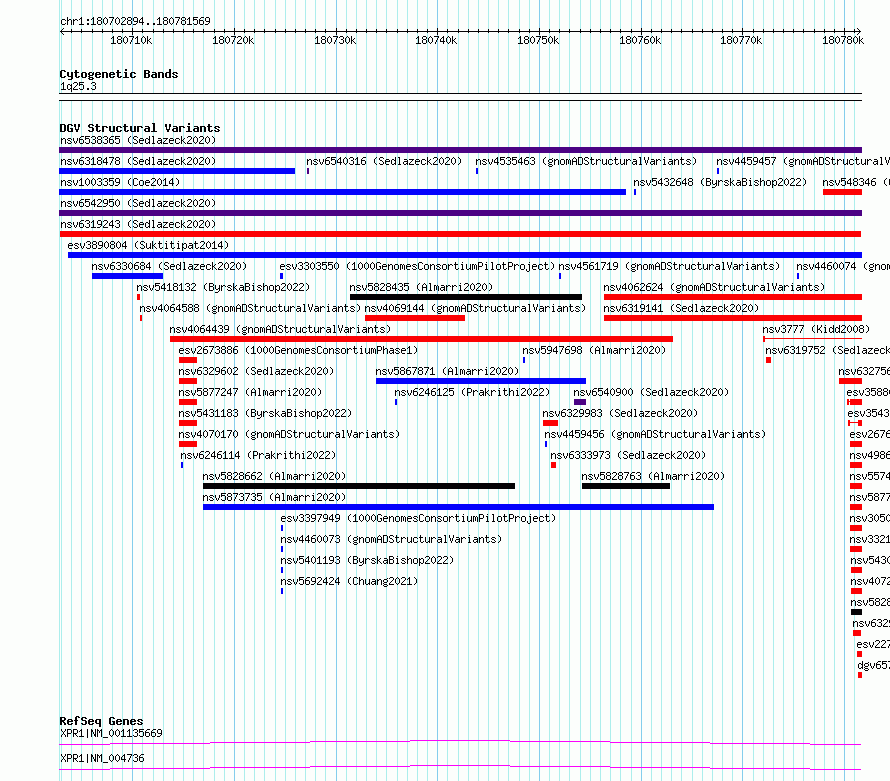Select the nsv5828435 (Almarri2020) black bar
Image resolution: width=890 pixels, height=781 pixels.
[466, 297]
